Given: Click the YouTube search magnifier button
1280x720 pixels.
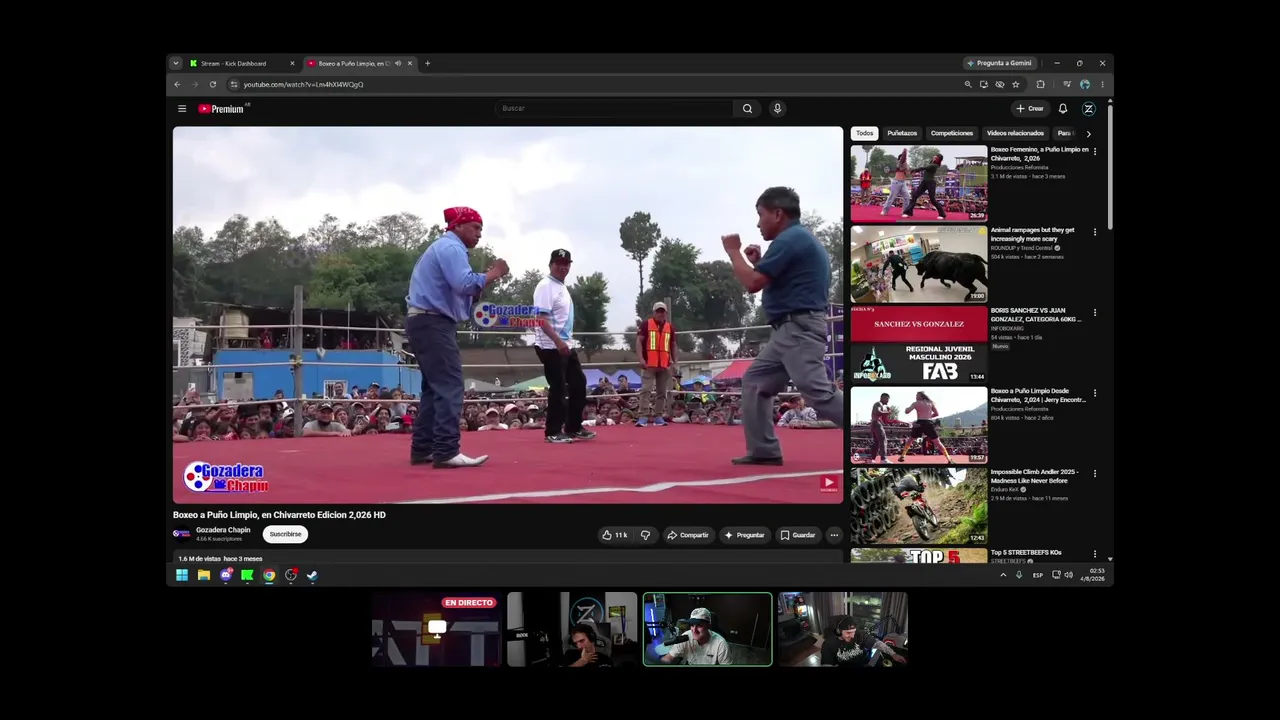Looking at the screenshot, I should (x=747, y=109).
